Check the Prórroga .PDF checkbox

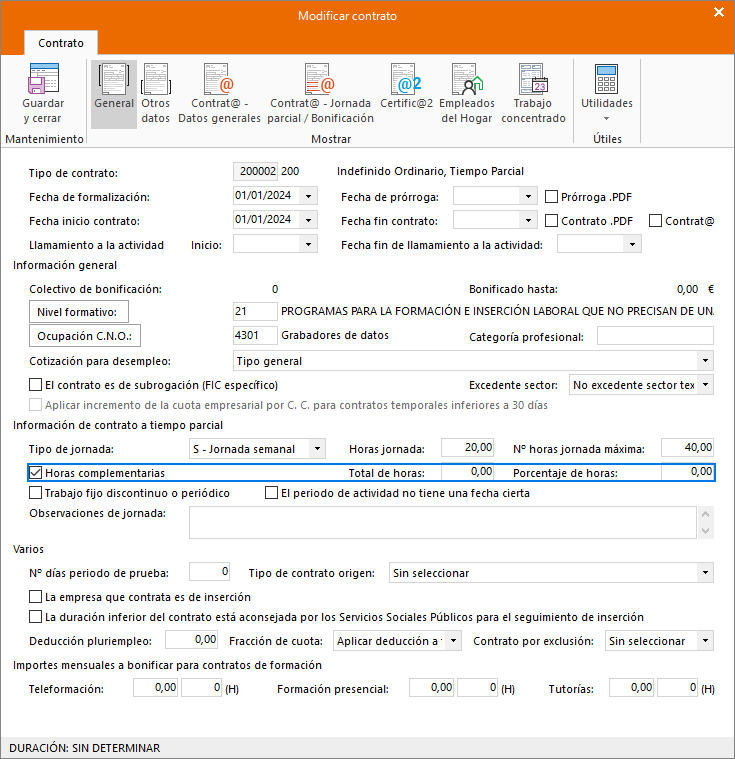pos(551,196)
